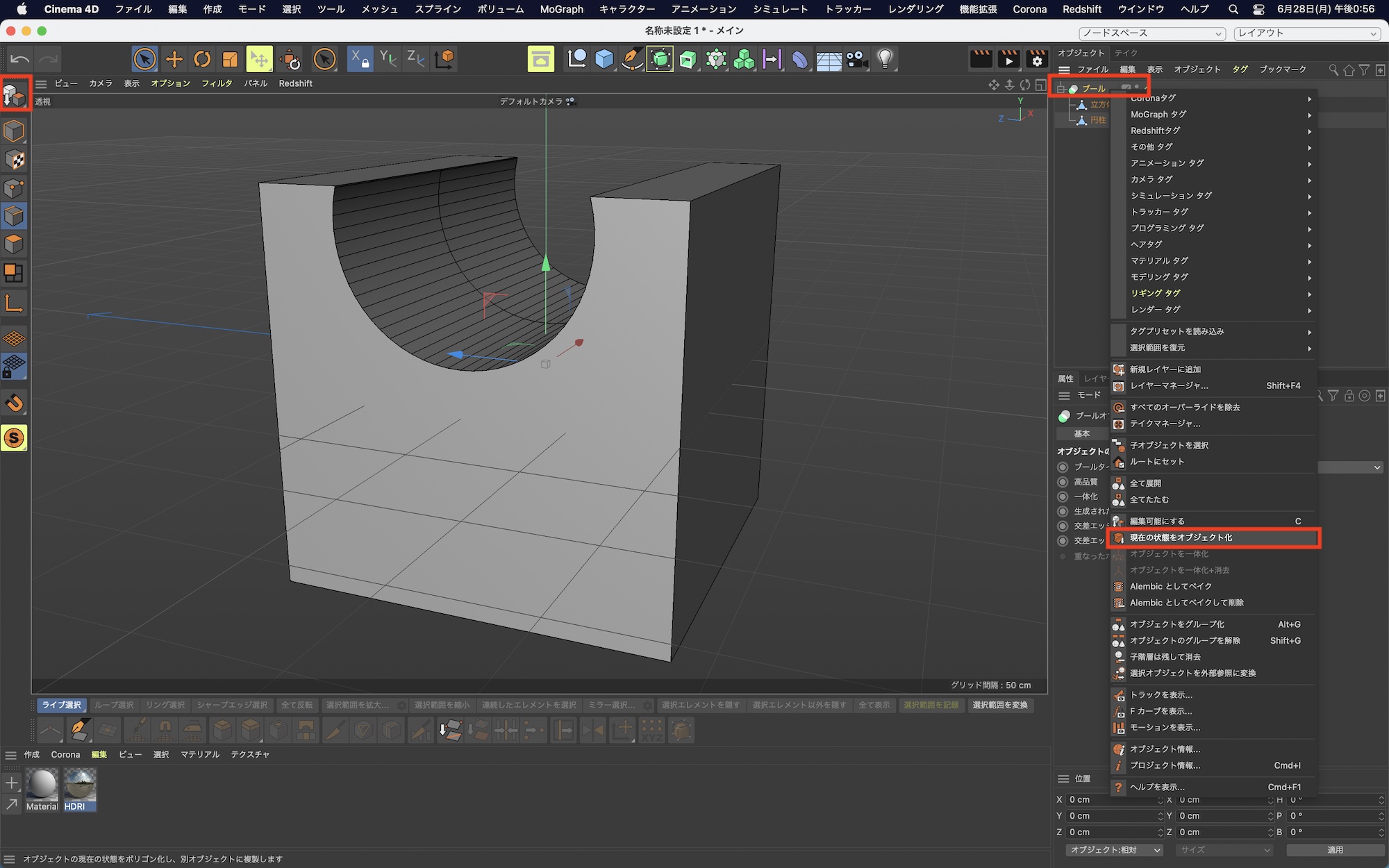1389x868 pixels.
Task: Open the オブジェクト:相対 dropdown
Action: pyautogui.click(x=1115, y=850)
